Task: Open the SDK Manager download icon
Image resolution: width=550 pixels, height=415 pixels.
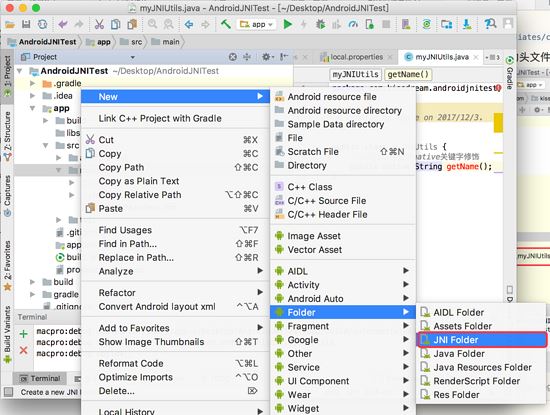Action: [x=467, y=24]
